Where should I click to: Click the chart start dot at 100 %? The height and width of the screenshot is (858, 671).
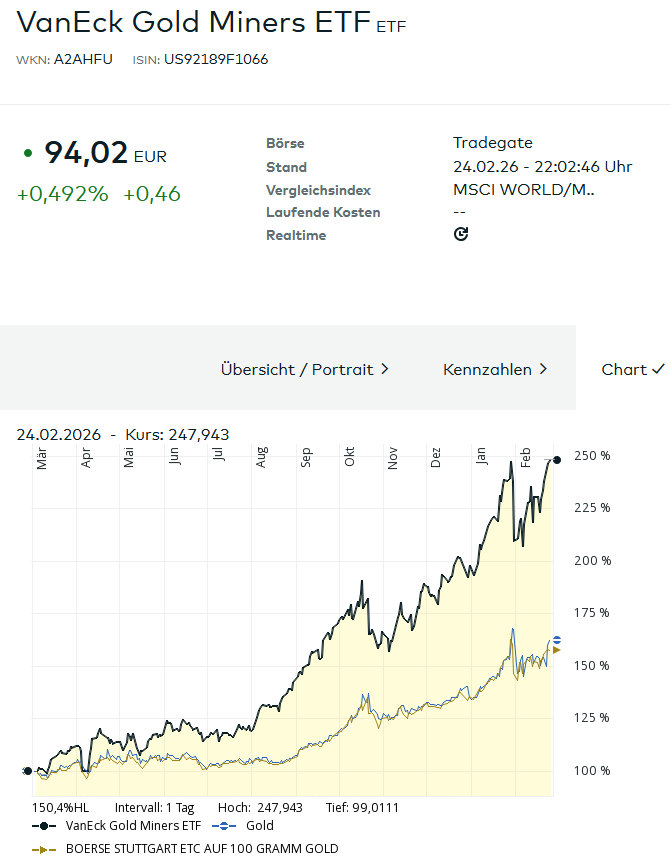point(27,771)
